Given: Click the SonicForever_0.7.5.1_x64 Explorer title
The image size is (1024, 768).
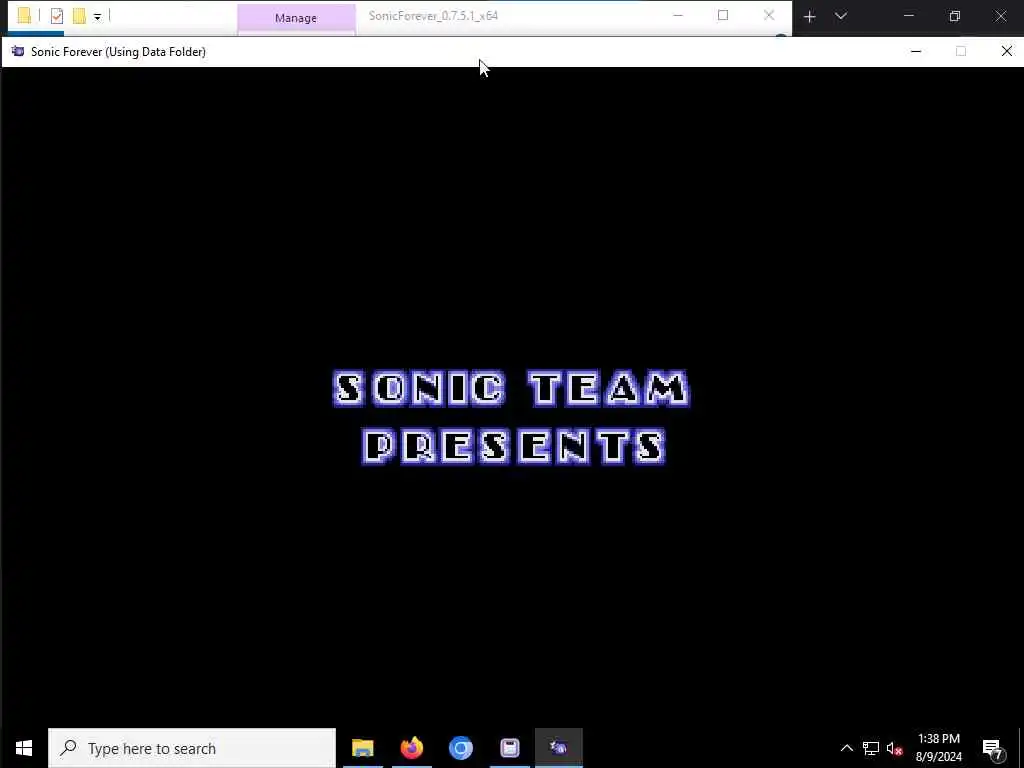Looking at the screenshot, I should [433, 16].
